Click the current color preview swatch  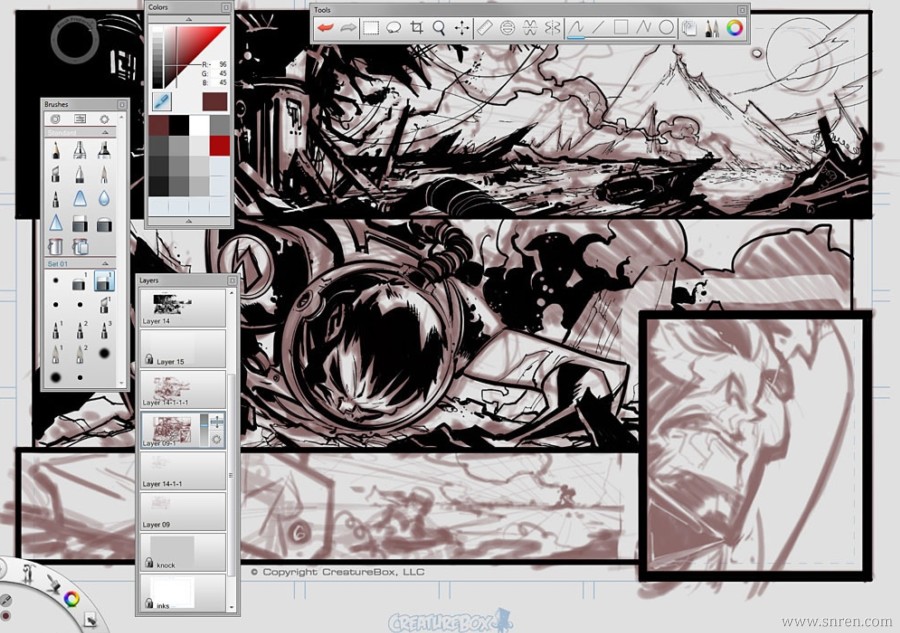215,102
